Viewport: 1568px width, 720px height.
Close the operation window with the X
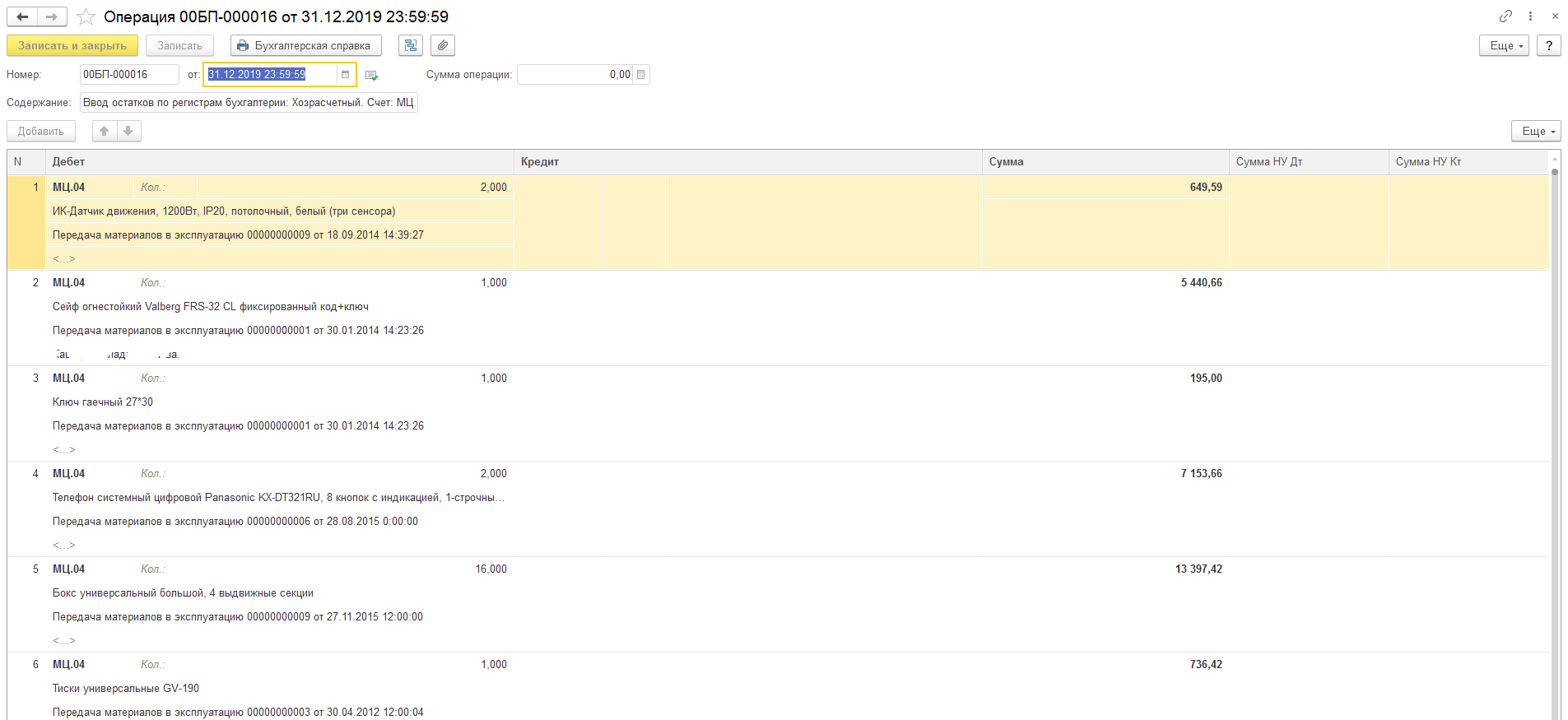coord(1555,16)
